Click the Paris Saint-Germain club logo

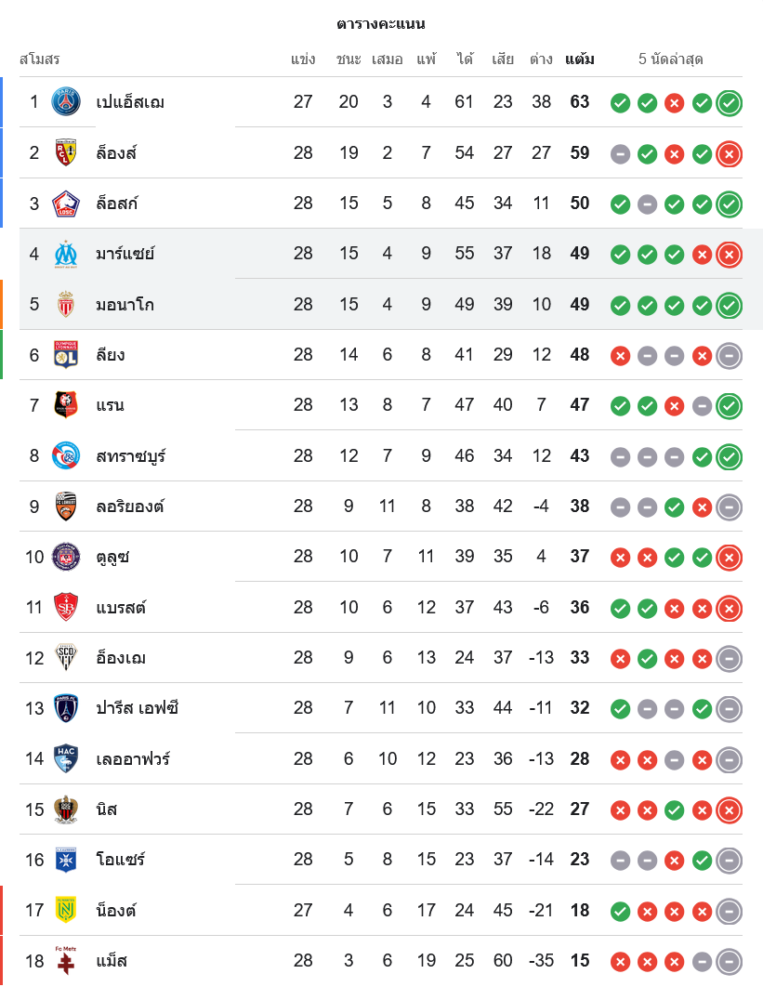(x=66, y=102)
